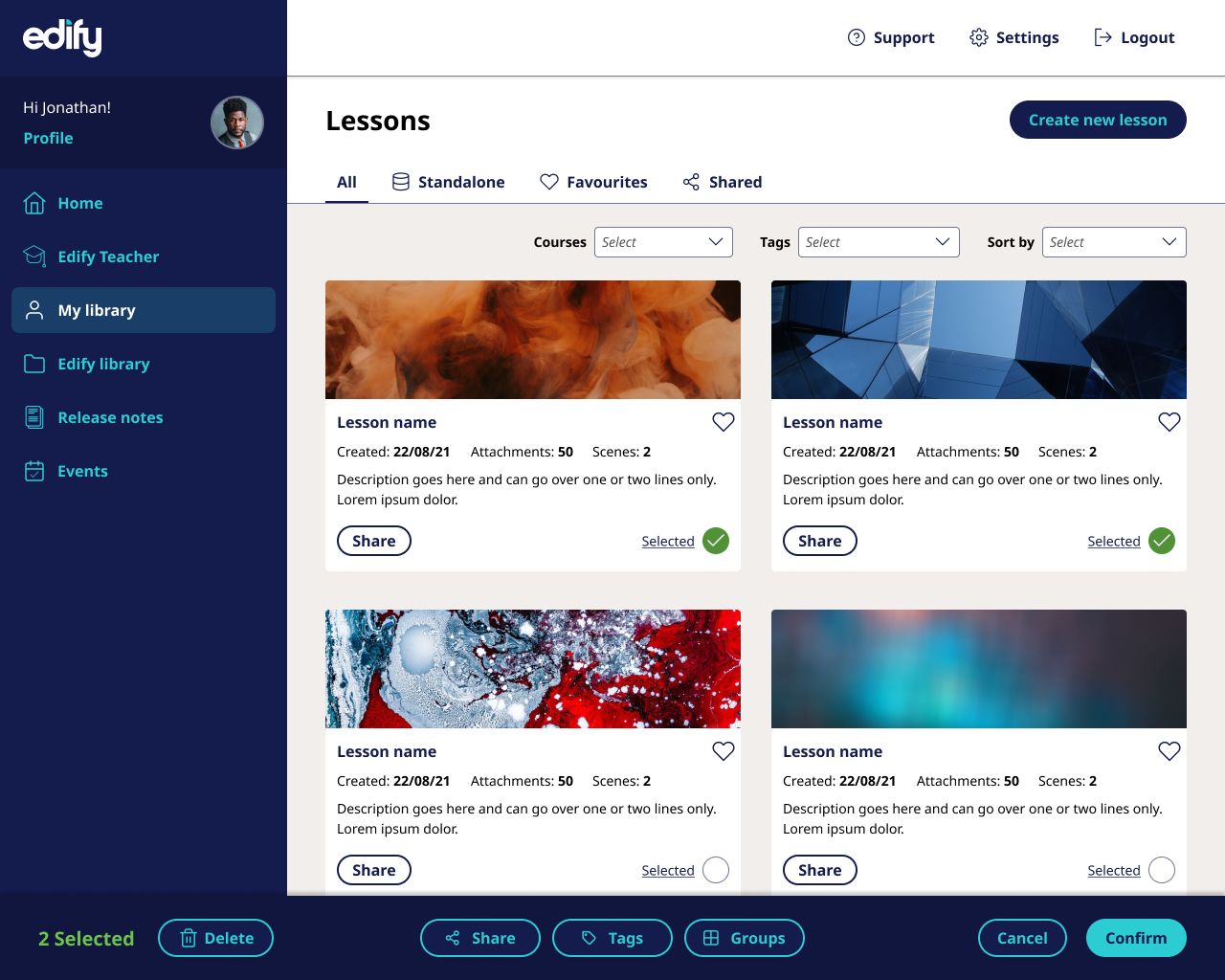The height and width of the screenshot is (980, 1225).
Task: Open Edify library in sidebar
Action: [x=144, y=364]
